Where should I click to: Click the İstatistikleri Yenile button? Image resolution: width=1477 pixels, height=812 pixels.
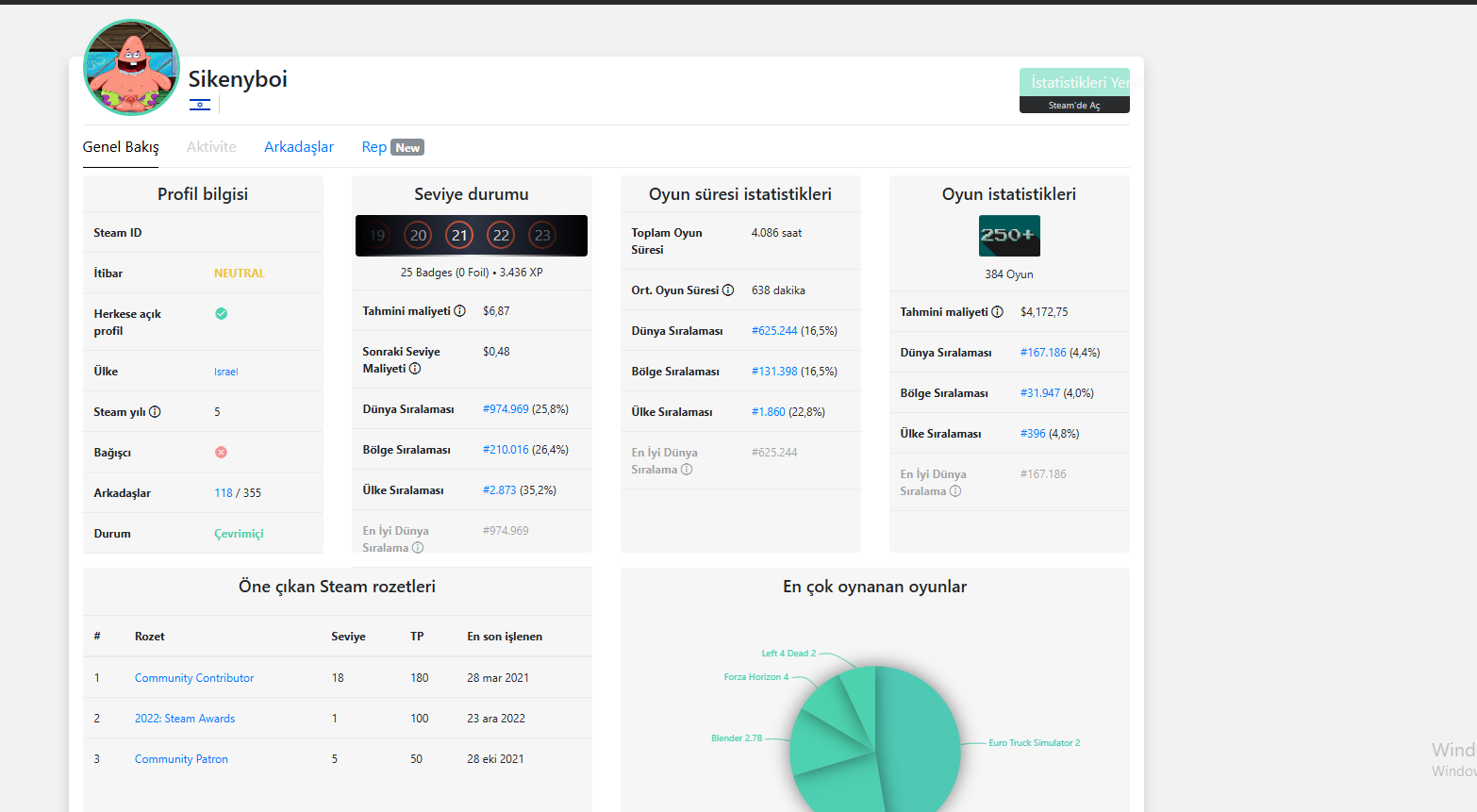[x=1074, y=82]
